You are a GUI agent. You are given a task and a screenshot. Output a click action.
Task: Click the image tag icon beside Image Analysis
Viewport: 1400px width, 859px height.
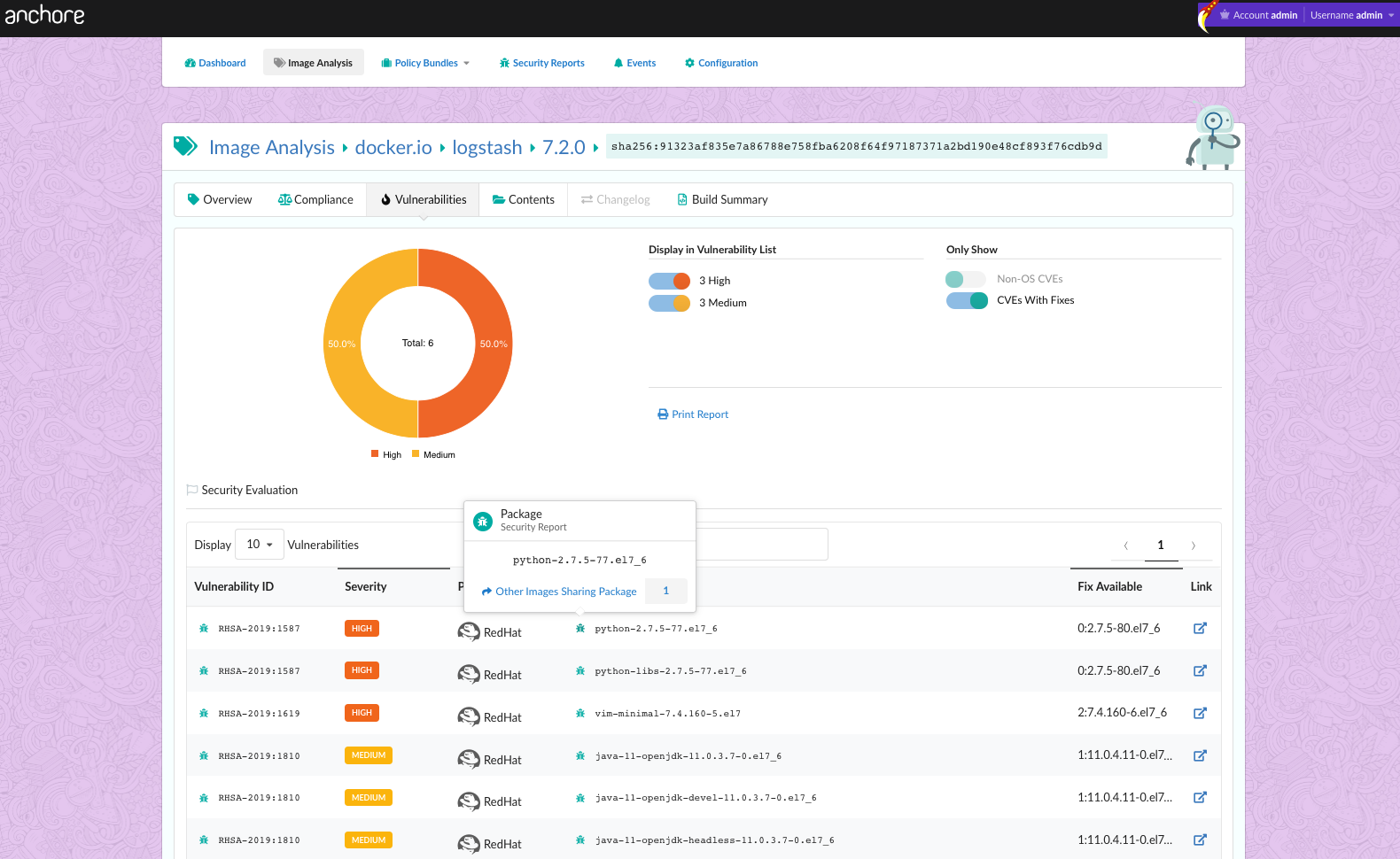[x=185, y=146]
